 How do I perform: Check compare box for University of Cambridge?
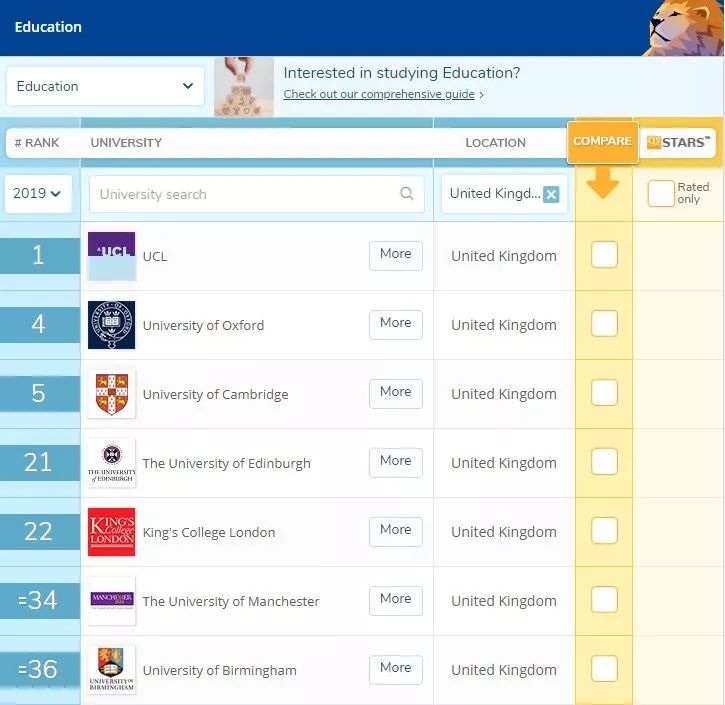[x=604, y=393]
